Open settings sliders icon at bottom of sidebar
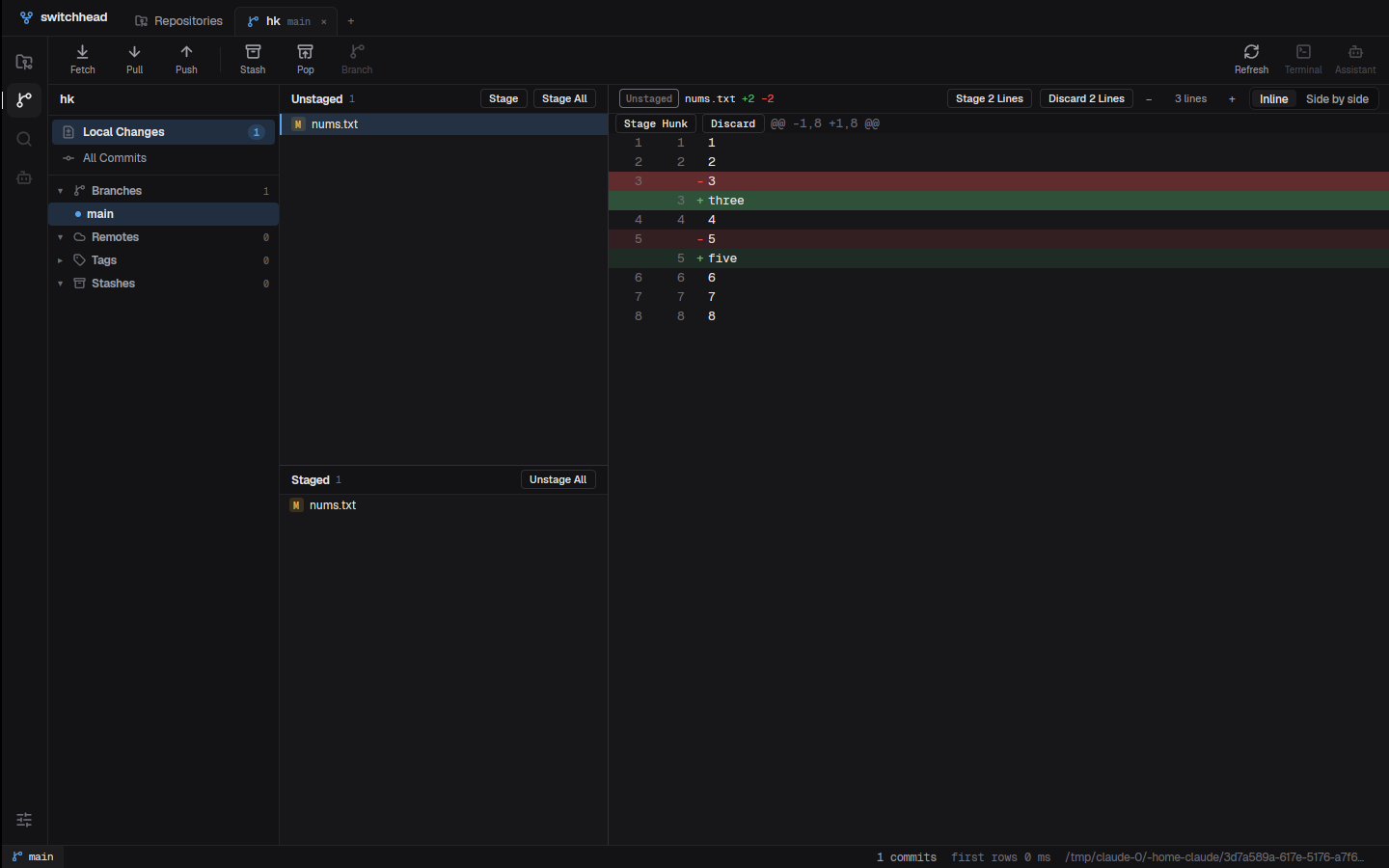The image size is (1389, 868). click(x=24, y=820)
